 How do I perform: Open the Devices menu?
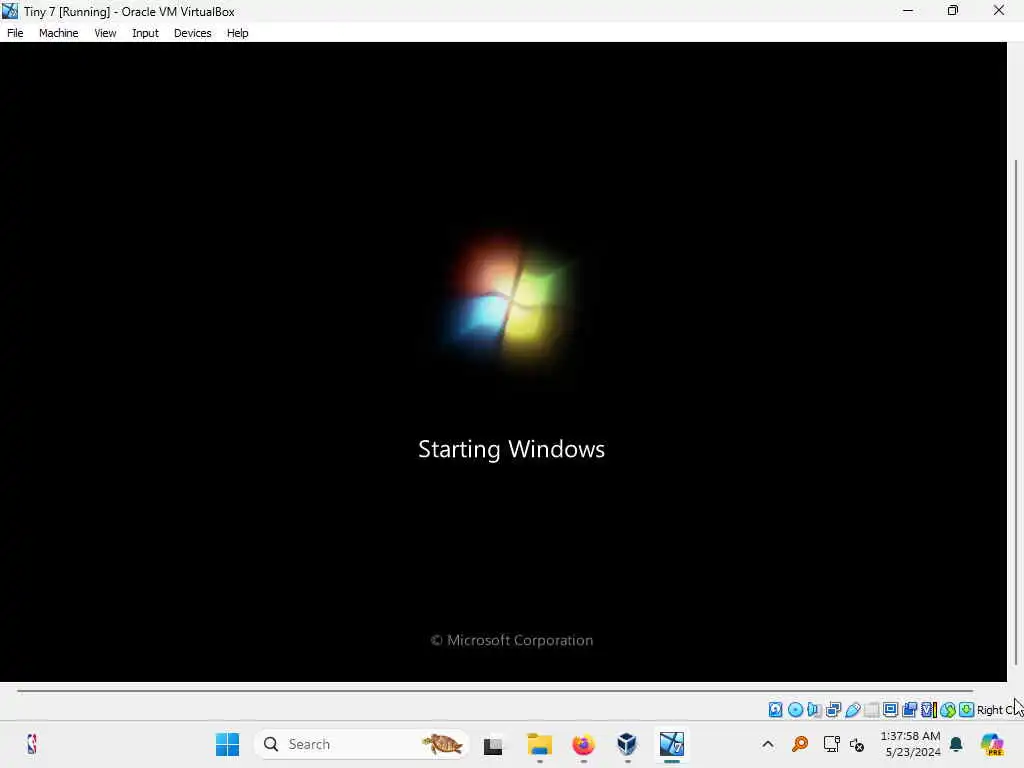click(x=192, y=33)
